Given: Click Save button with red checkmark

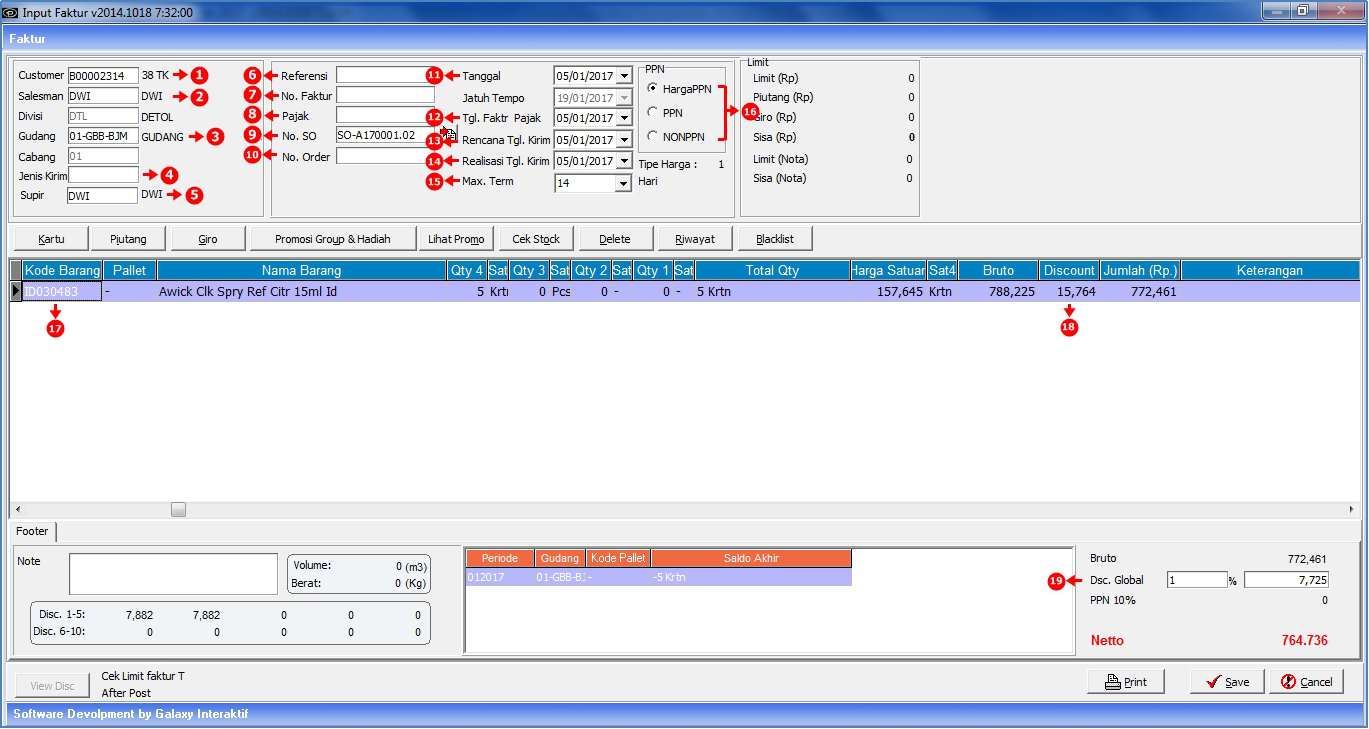Looking at the screenshot, I should tap(1227, 682).
